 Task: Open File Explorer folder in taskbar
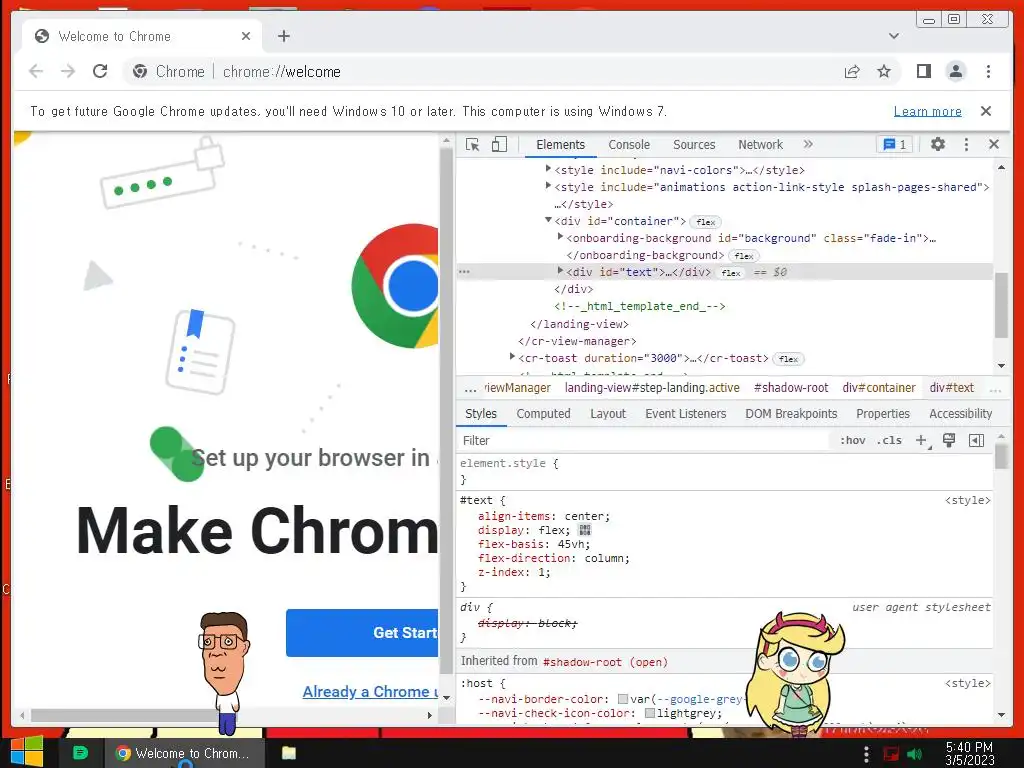point(289,753)
